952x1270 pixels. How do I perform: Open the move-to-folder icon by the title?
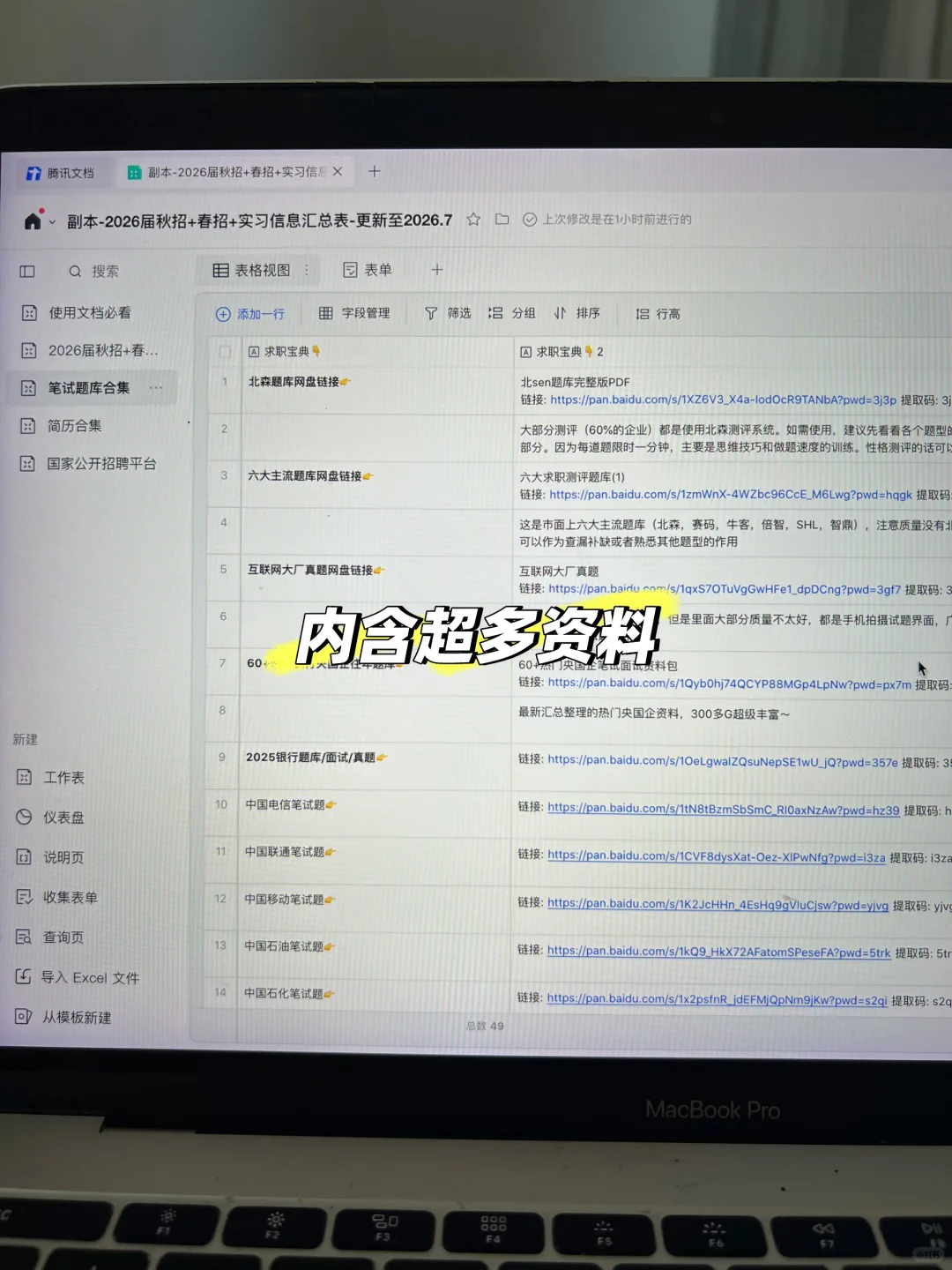502,220
